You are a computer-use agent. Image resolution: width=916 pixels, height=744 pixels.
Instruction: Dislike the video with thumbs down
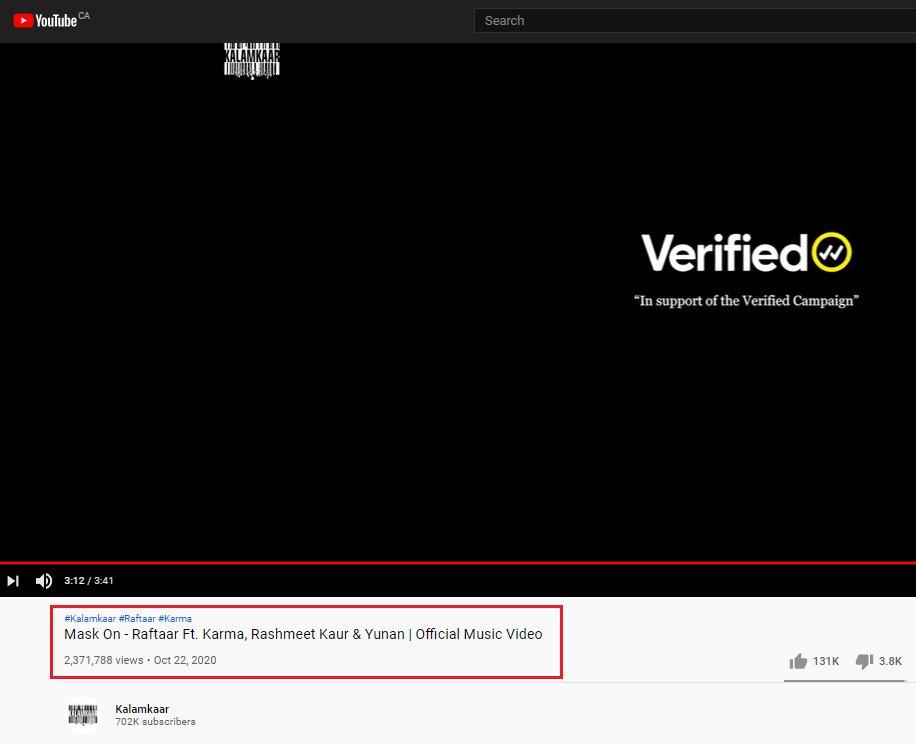point(864,661)
